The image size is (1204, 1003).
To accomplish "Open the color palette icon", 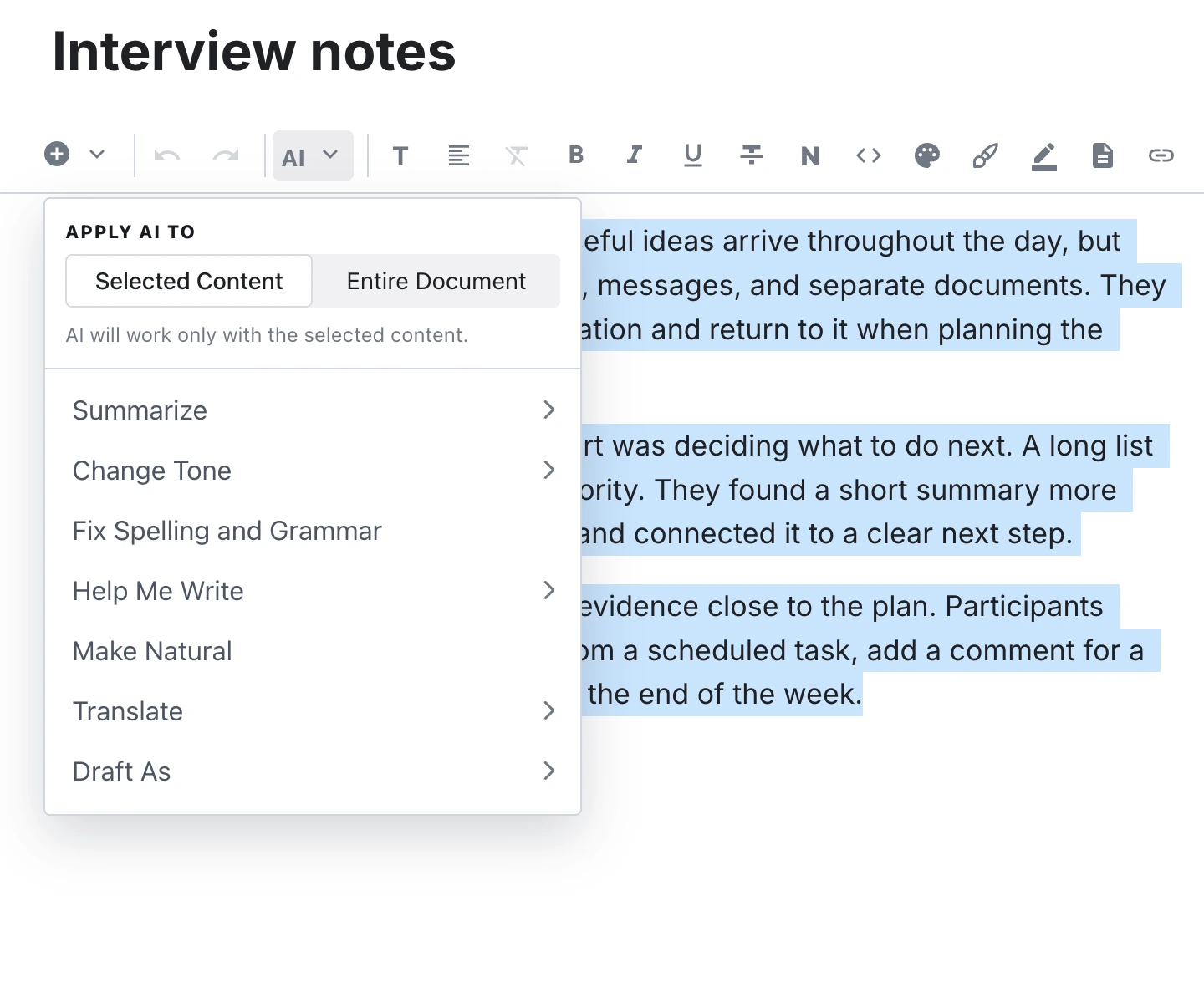I will tap(927, 155).
